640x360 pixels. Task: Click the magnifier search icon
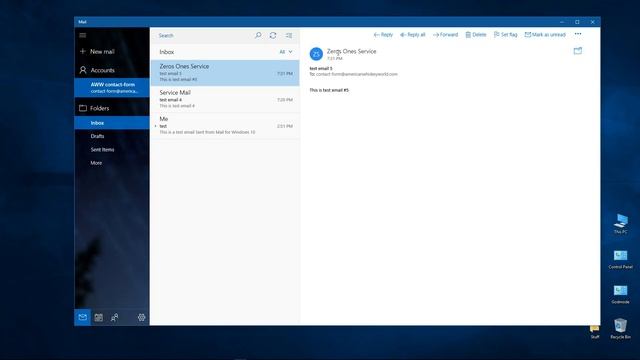point(258,36)
